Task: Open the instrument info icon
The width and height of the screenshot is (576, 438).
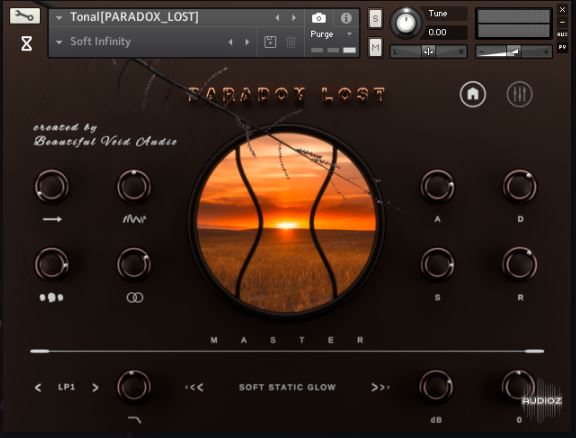Action: (346, 18)
